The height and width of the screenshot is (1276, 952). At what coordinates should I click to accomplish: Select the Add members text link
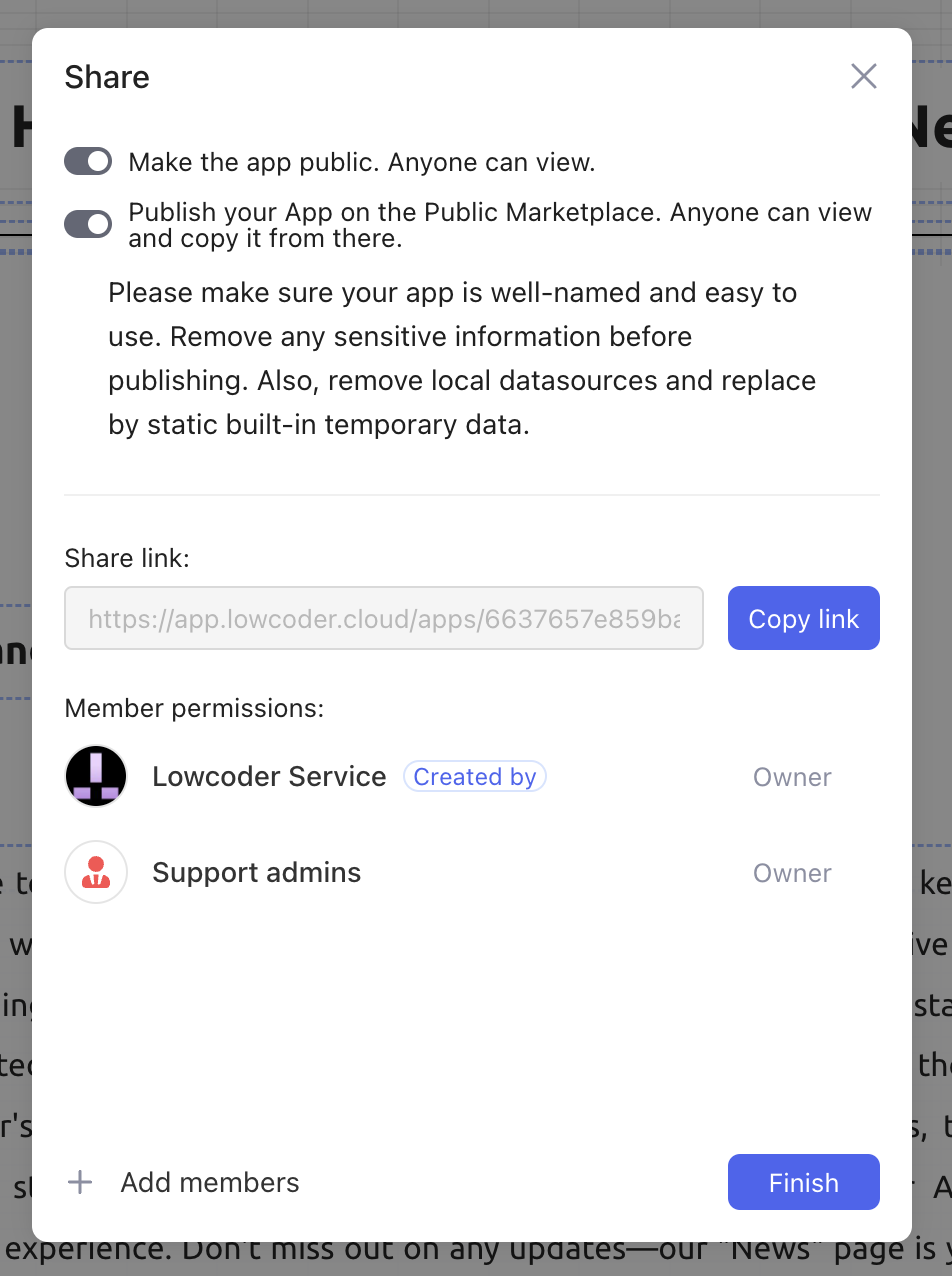pyautogui.click(x=210, y=1182)
